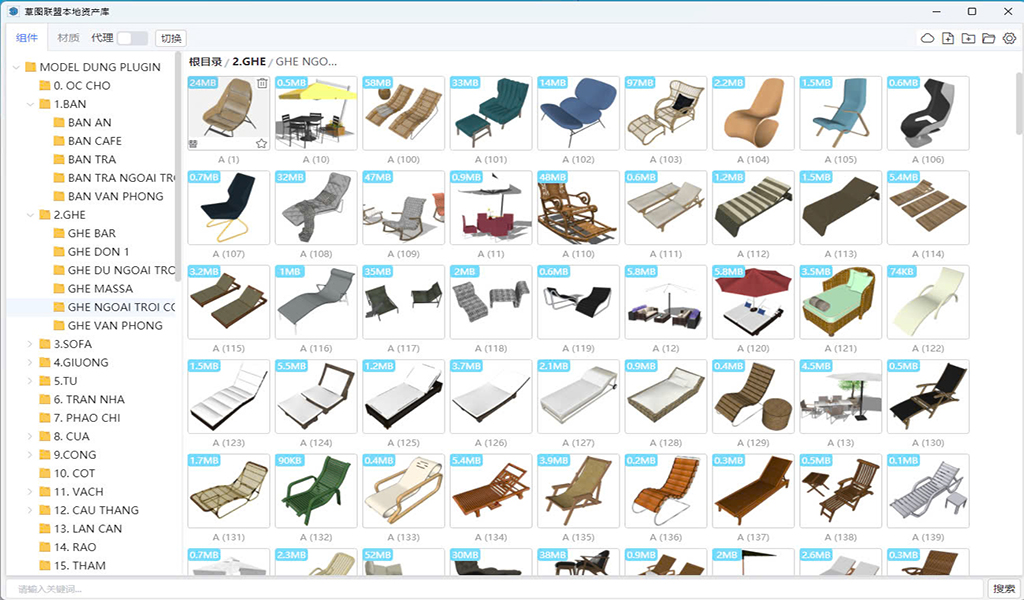This screenshot has width=1024, height=600.
Task: Open the cloud library icon
Action: click(927, 38)
